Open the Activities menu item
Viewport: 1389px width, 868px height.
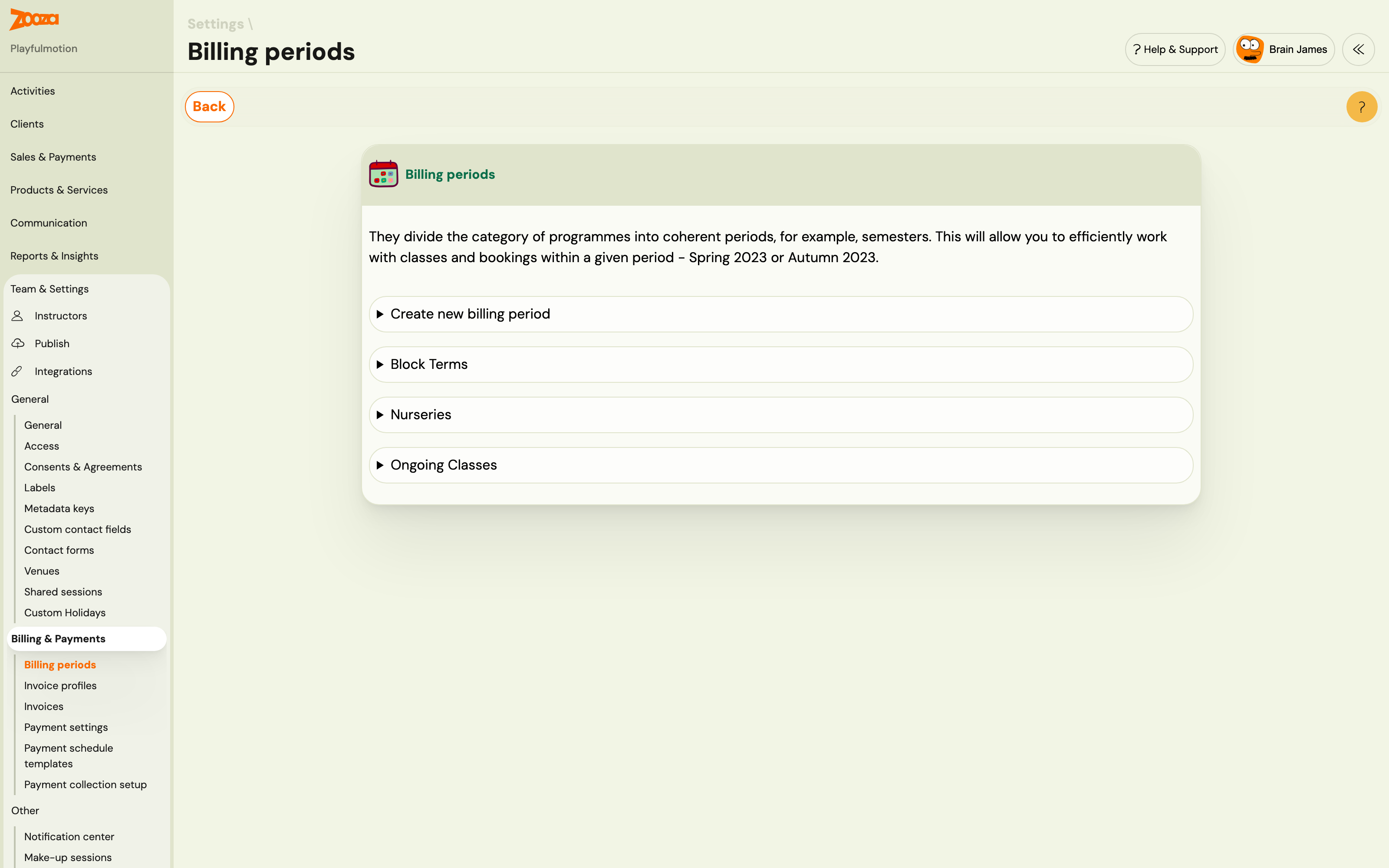pyautogui.click(x=33, y=91)
